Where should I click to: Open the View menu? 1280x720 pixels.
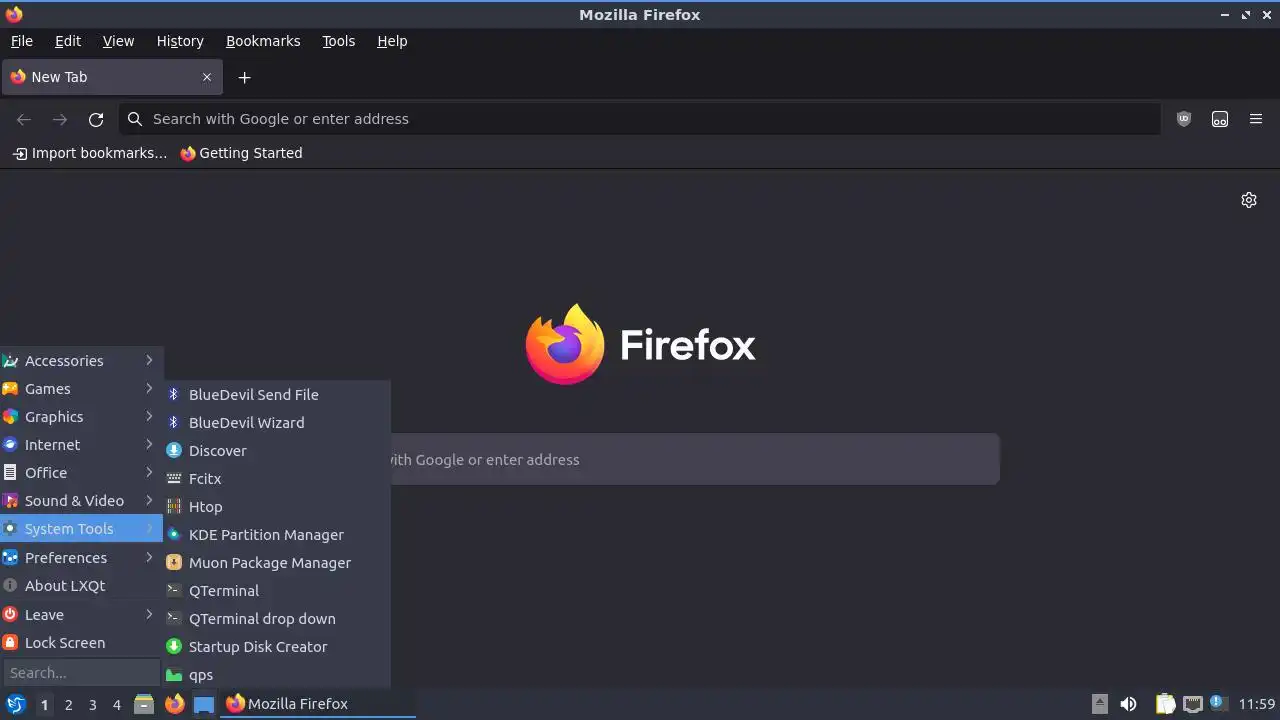(118, 41)
